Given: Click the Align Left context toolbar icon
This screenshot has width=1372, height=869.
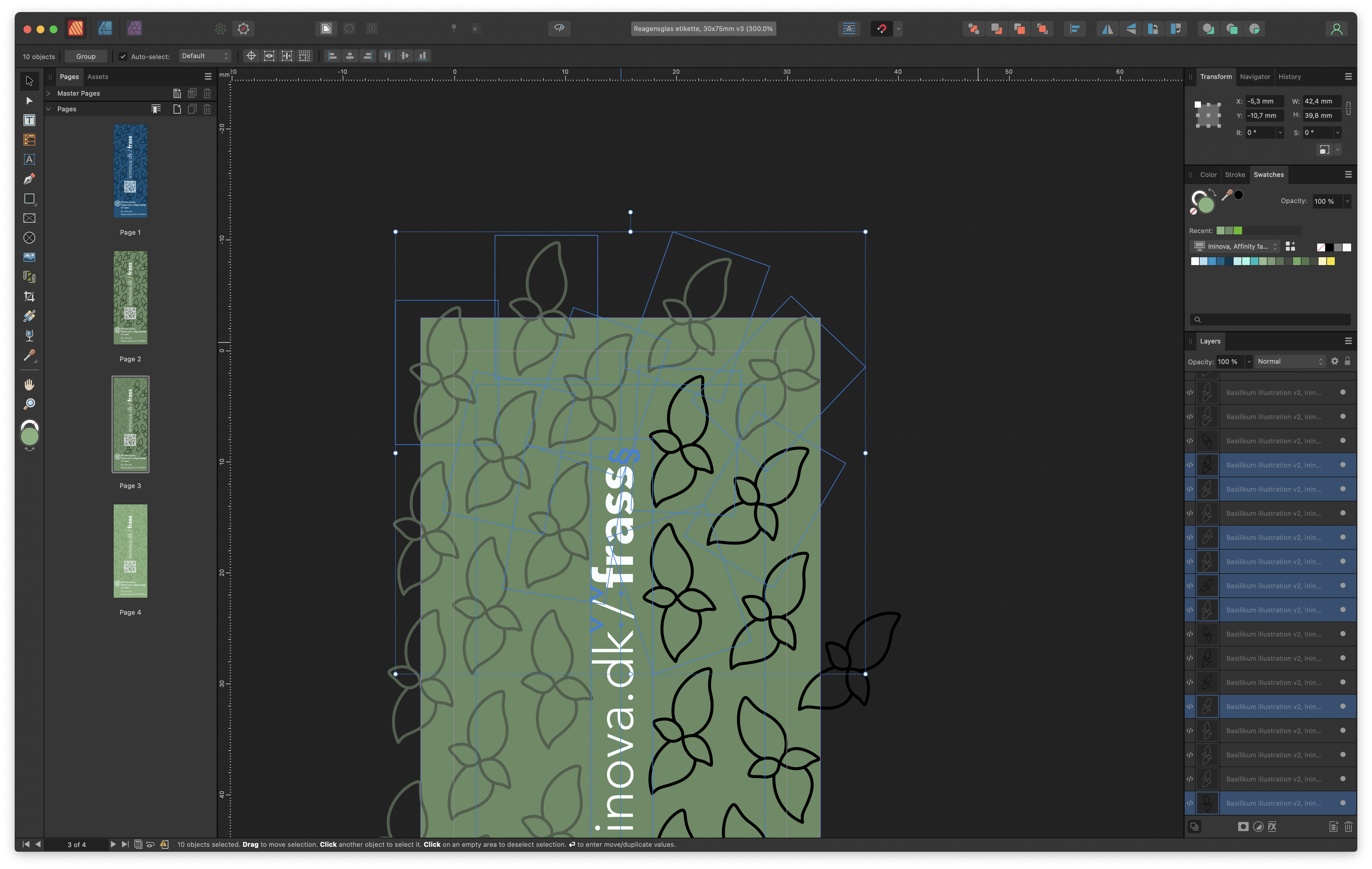Looking at the screenshot, I should [333, 56].
